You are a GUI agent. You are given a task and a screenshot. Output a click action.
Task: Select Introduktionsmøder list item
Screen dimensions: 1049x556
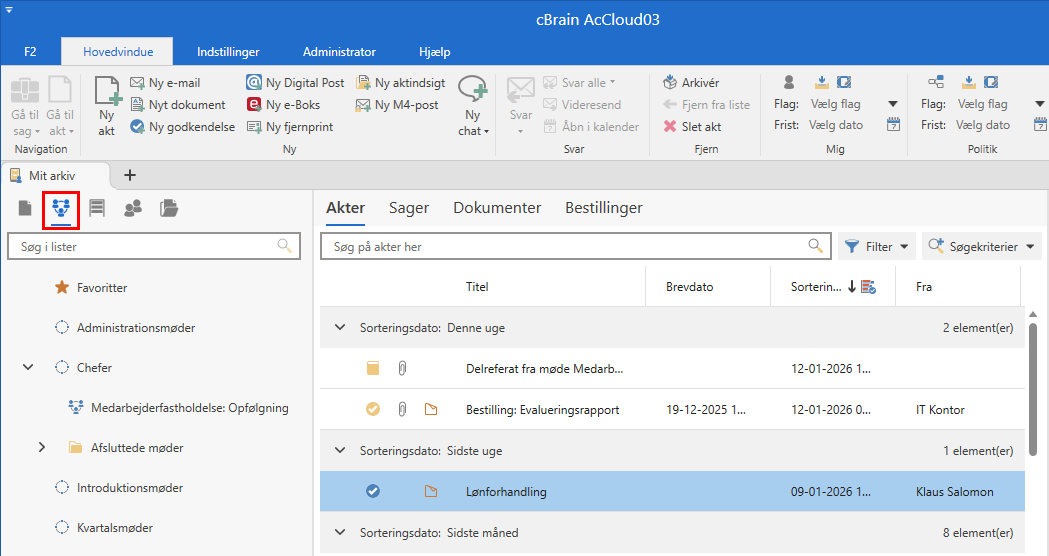(x=130, y=488)
